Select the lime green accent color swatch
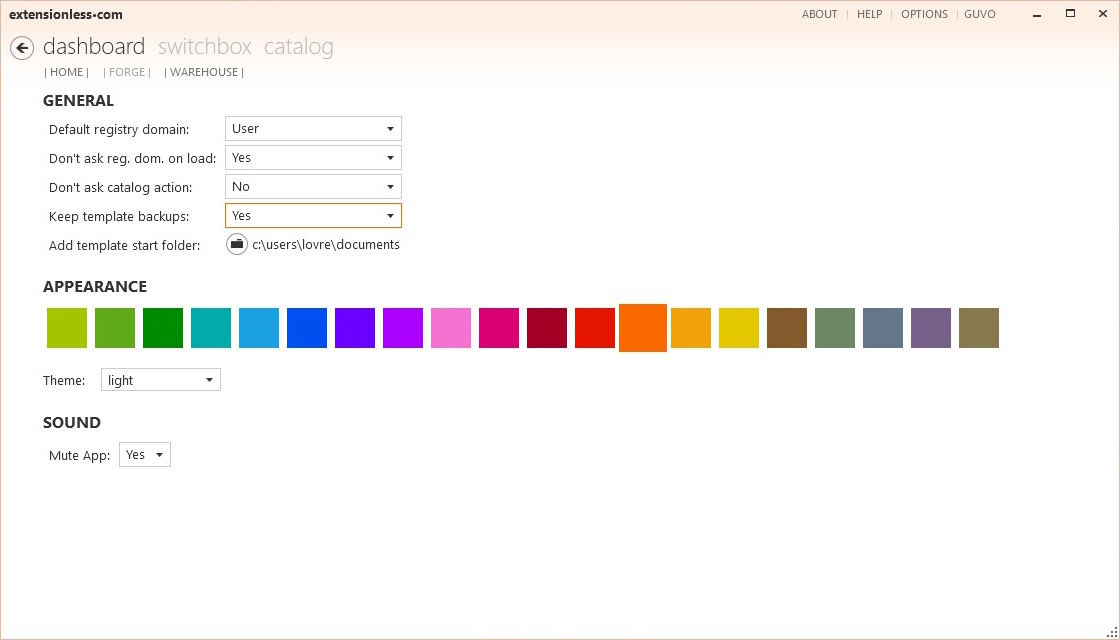Image resolution: width=1120 pixels, height=640 pixels. point(66,327)
